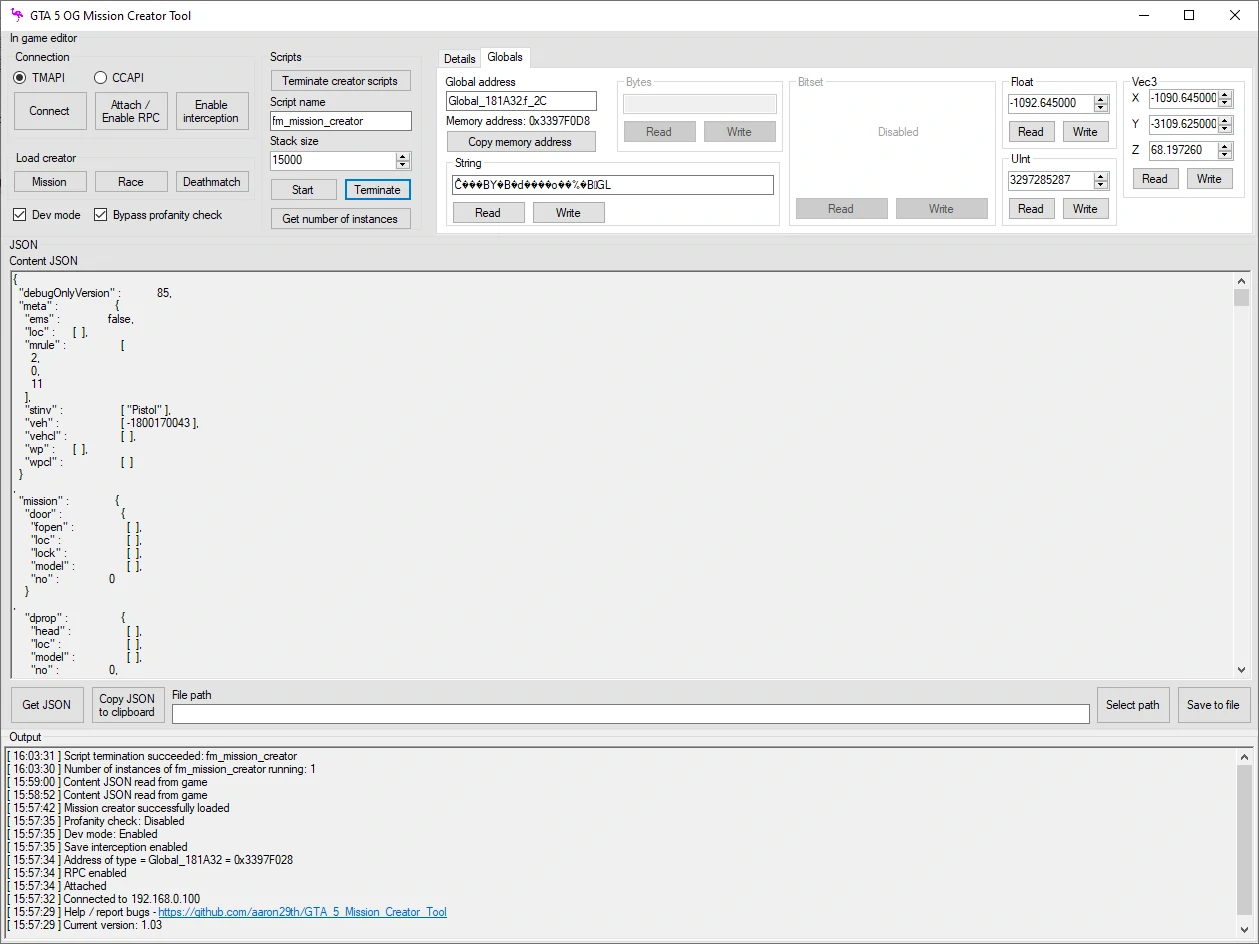
Task: Click Read in the UInt group
Action: [x=1031, y=209]
